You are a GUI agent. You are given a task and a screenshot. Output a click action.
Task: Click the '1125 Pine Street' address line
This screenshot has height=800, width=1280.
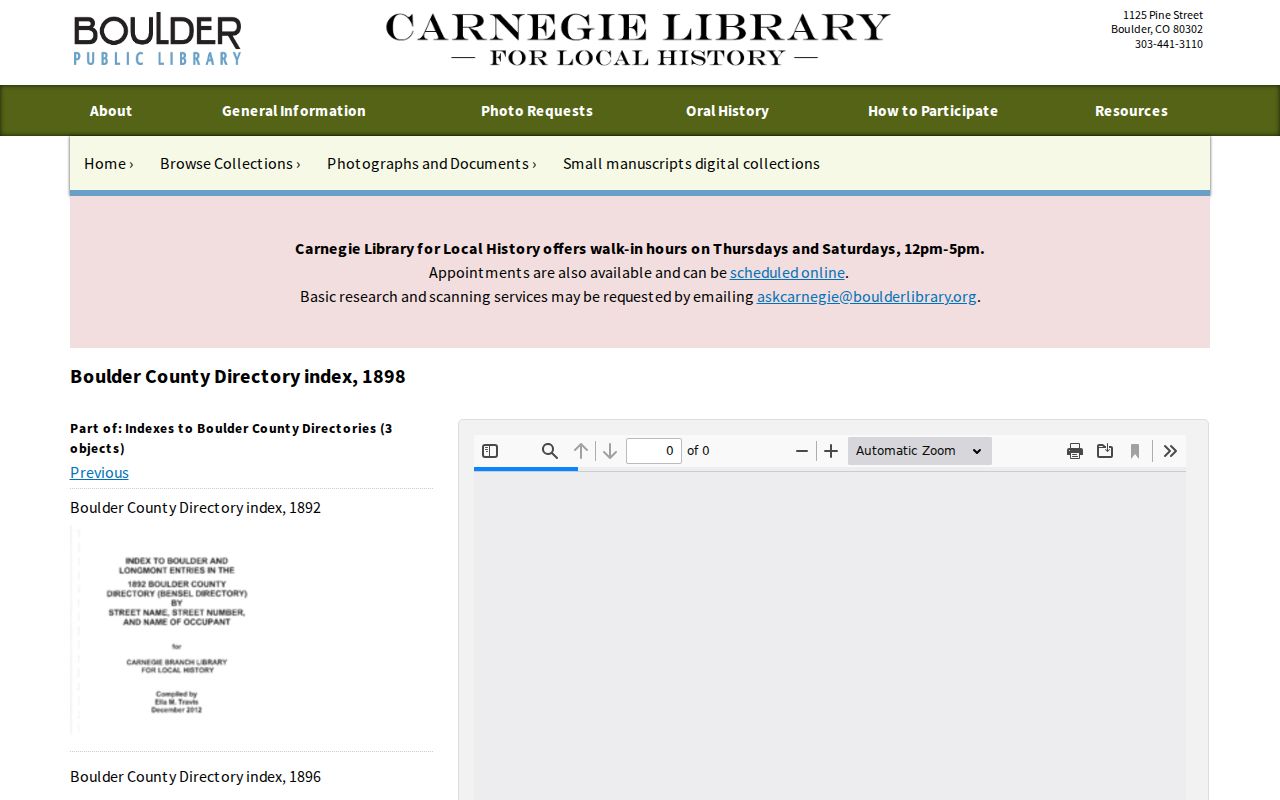point(1163,15)
